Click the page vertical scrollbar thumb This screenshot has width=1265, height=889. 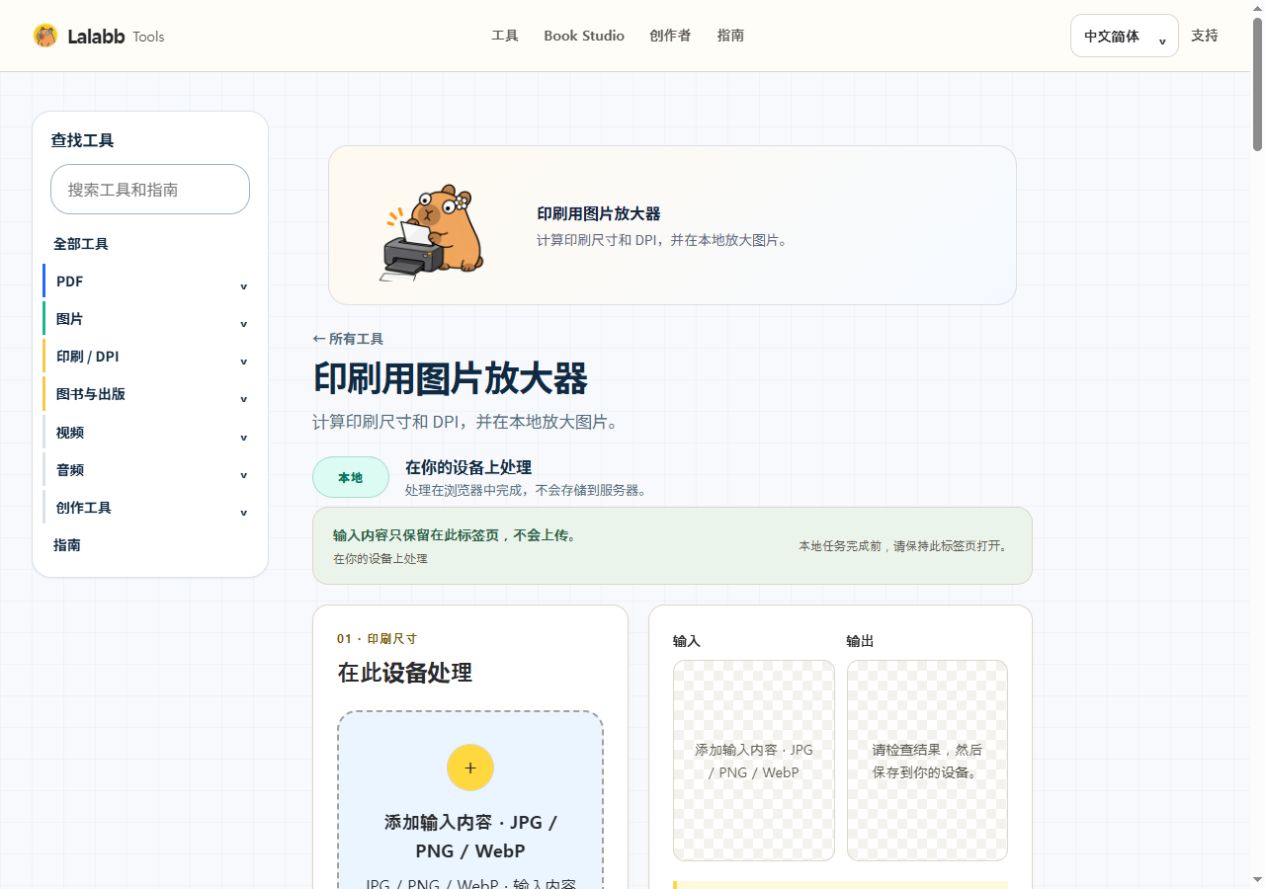(x=1257, y=84)
